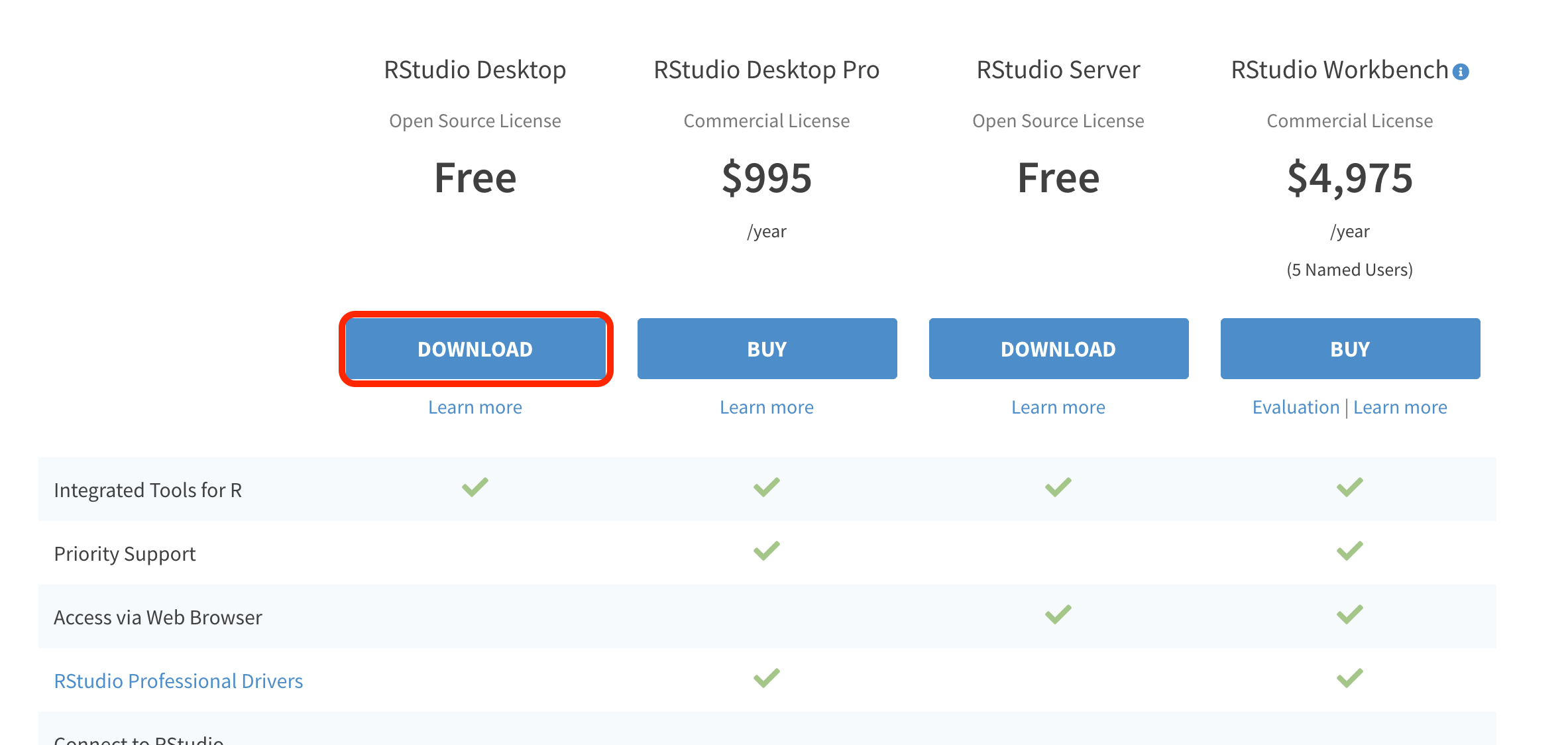Click the Integrated Tools checkmark for Desktop Pro

click(767, 487)
